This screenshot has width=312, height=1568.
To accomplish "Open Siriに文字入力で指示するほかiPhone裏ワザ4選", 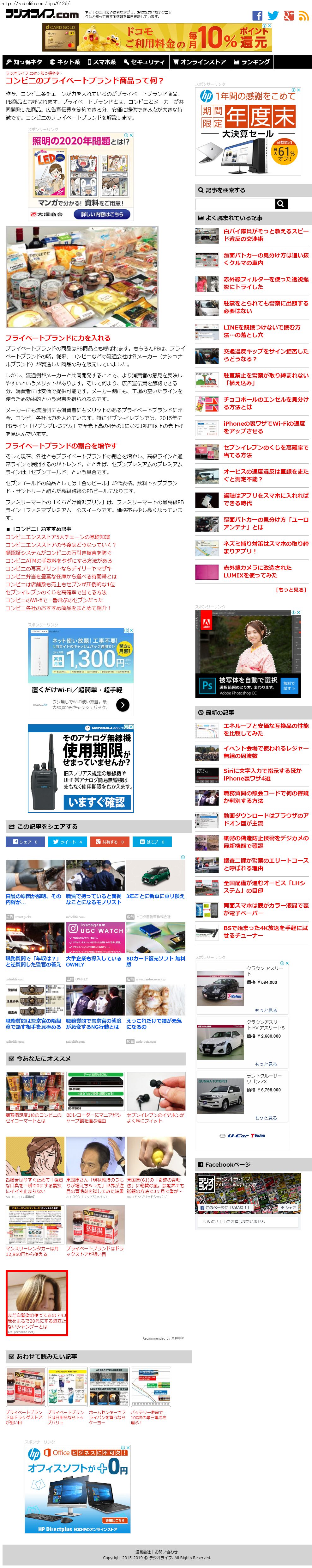I will click(262, 775).
